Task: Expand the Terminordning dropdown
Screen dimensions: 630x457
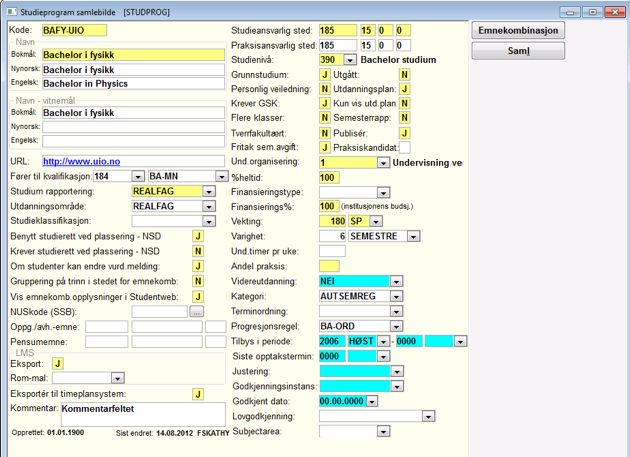Action: 396,311
